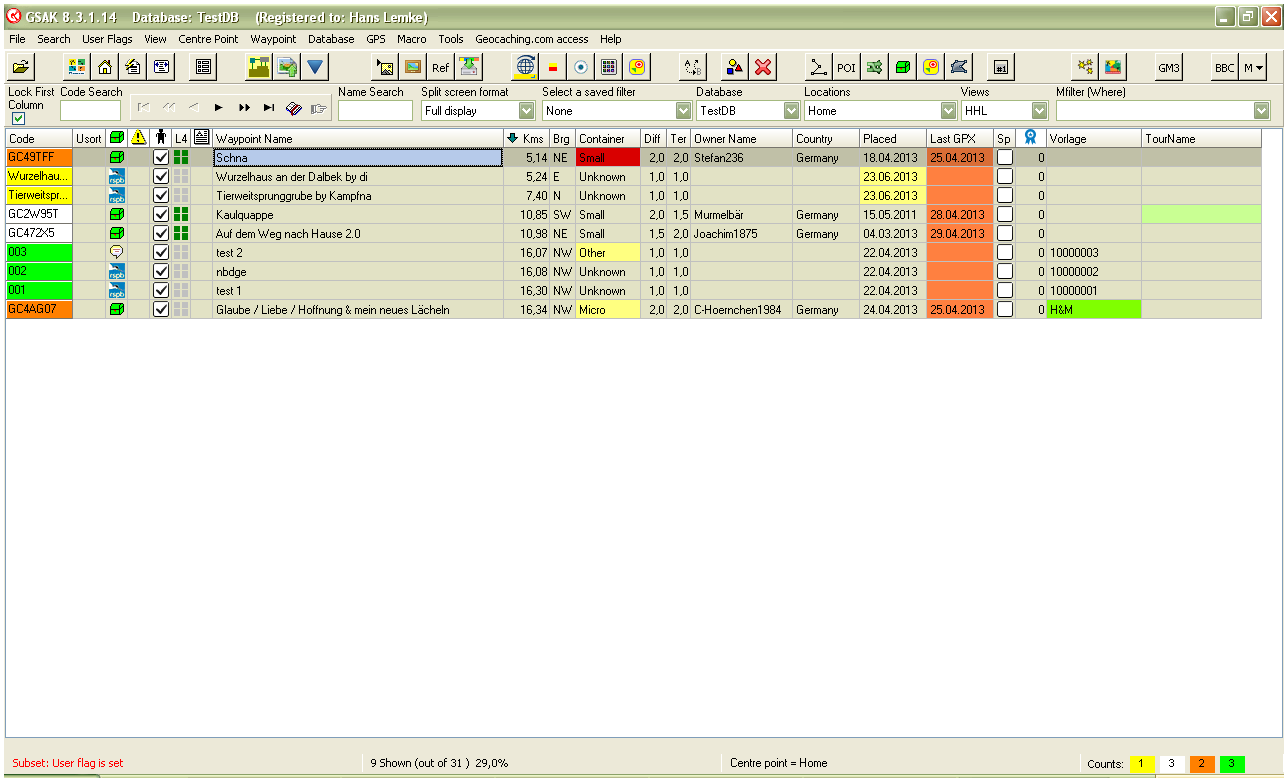Click the green count swatch showing 3
This screenshot has height=778, width=1288.
1232,764
